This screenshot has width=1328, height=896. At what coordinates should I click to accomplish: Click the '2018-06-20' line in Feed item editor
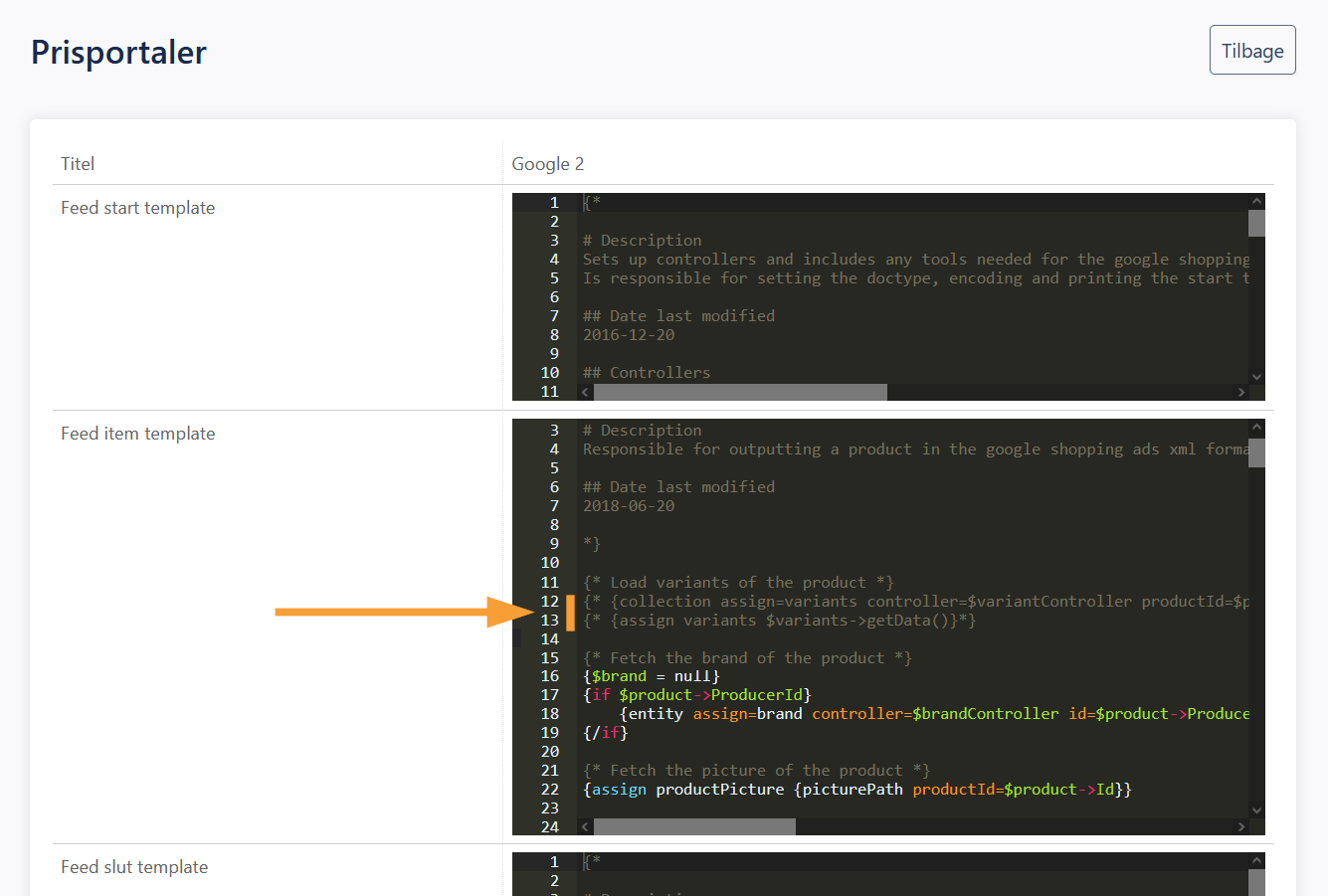629,506
